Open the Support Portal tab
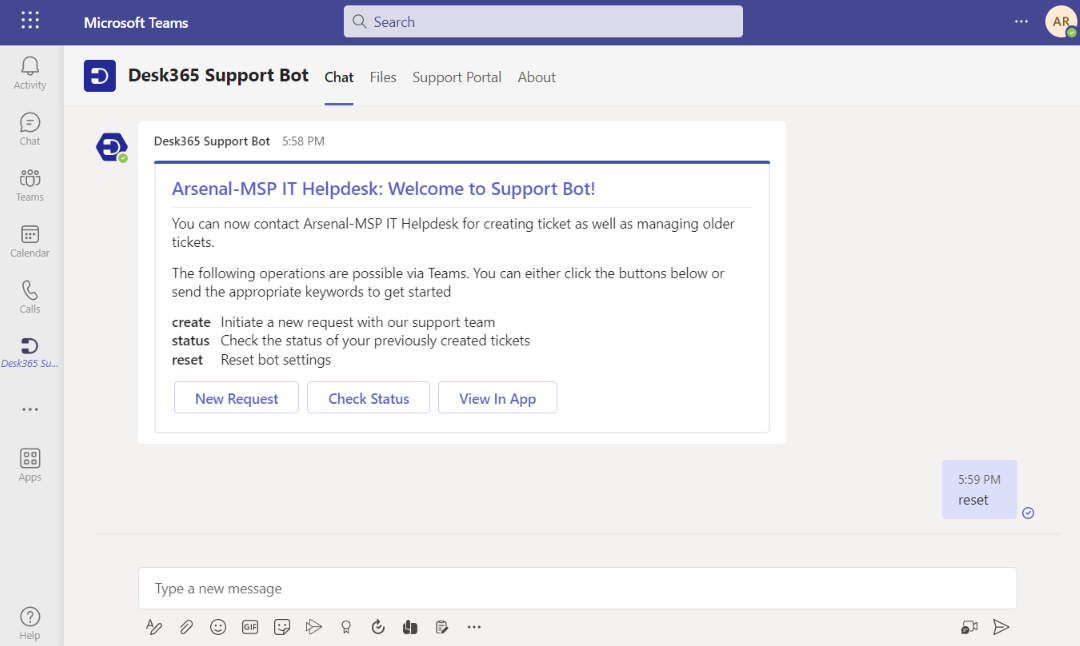Screen dimensions: 1080x646 456,77
